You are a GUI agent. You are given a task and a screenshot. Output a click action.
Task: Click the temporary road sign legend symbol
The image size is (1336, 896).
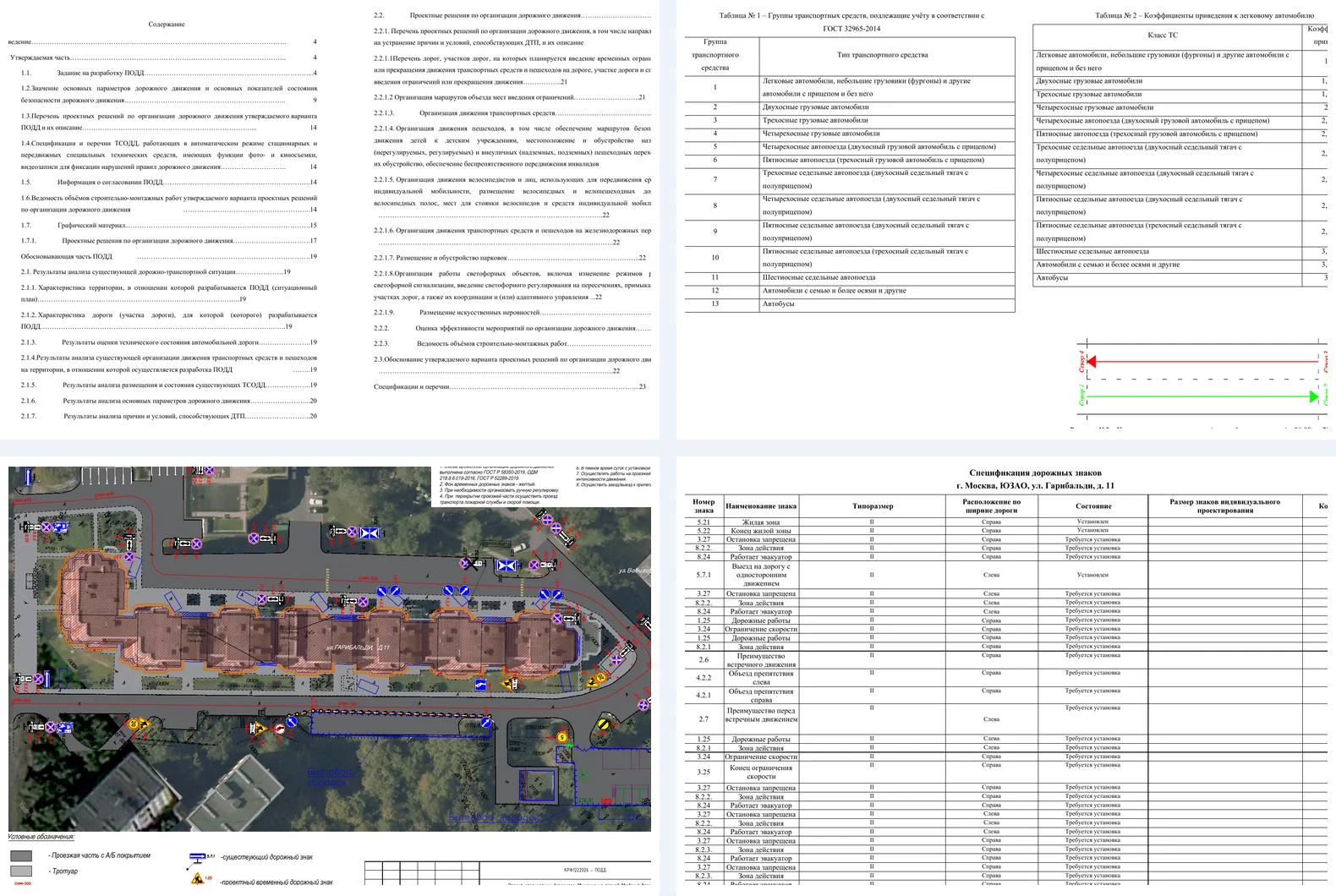[x=198, y=879]
